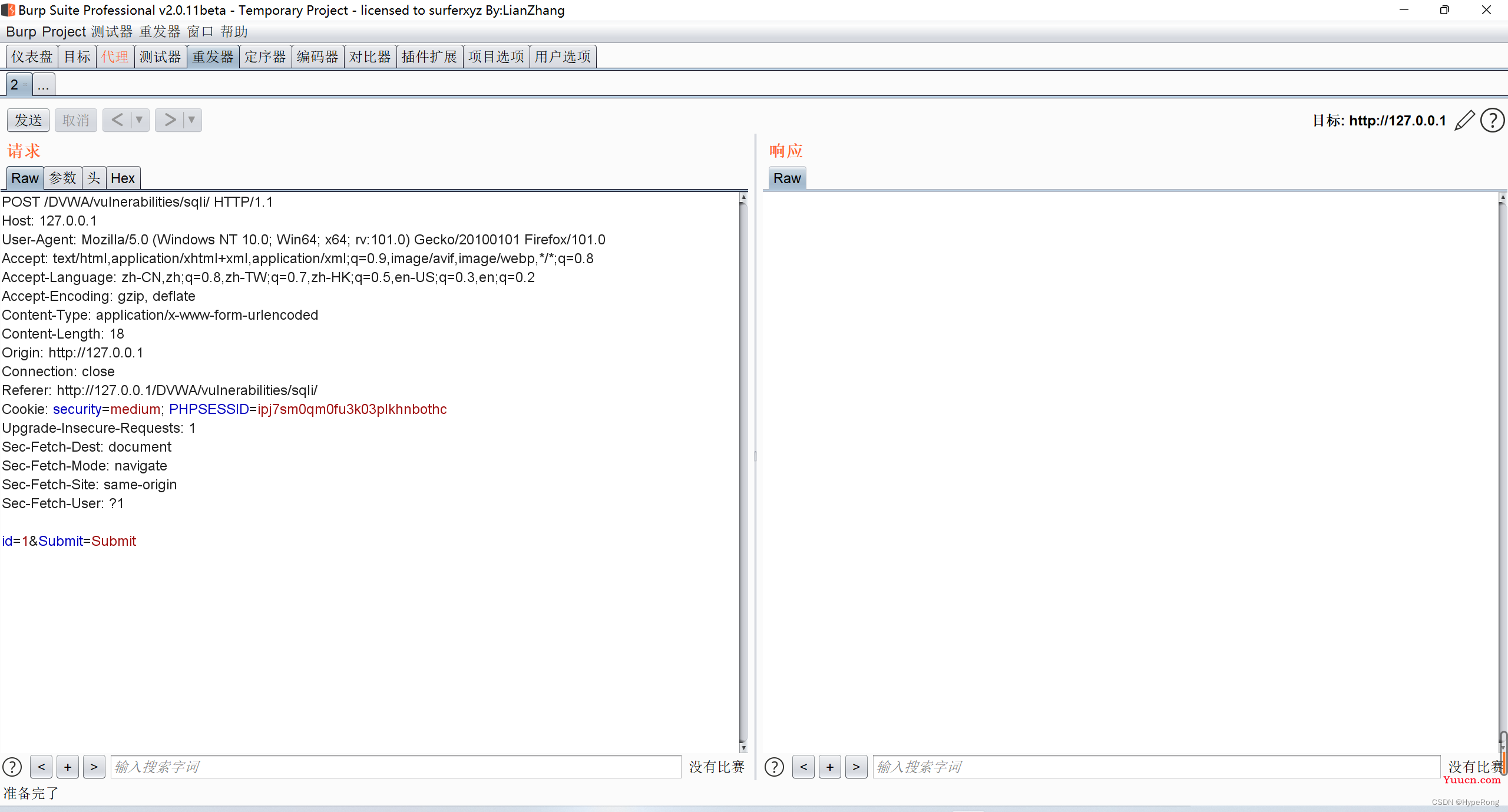Screen dimensions: 1508x812
Task: Click the request search input field
Action: [396, 767]
